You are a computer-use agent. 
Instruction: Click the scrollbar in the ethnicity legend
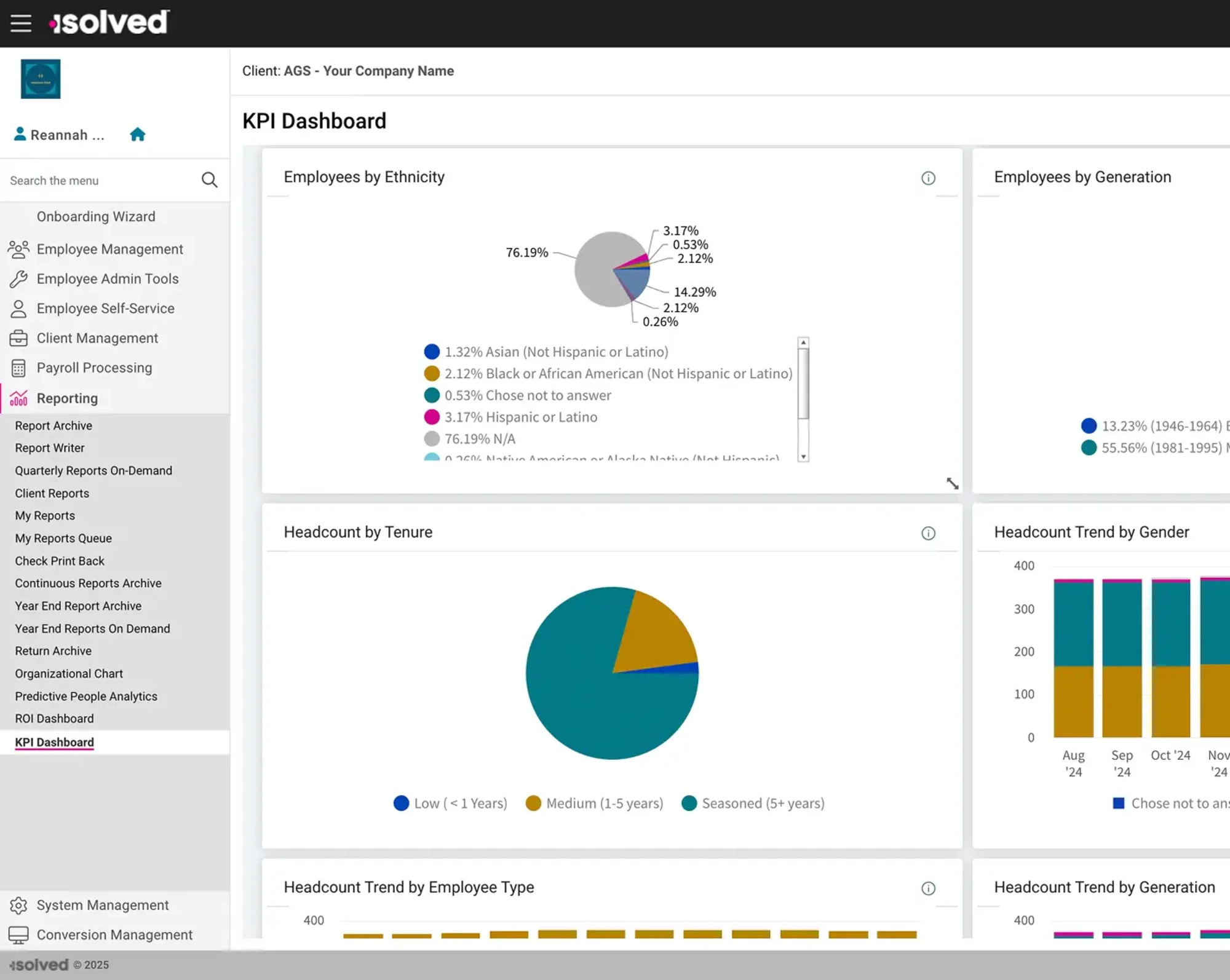tap(803, 400)
